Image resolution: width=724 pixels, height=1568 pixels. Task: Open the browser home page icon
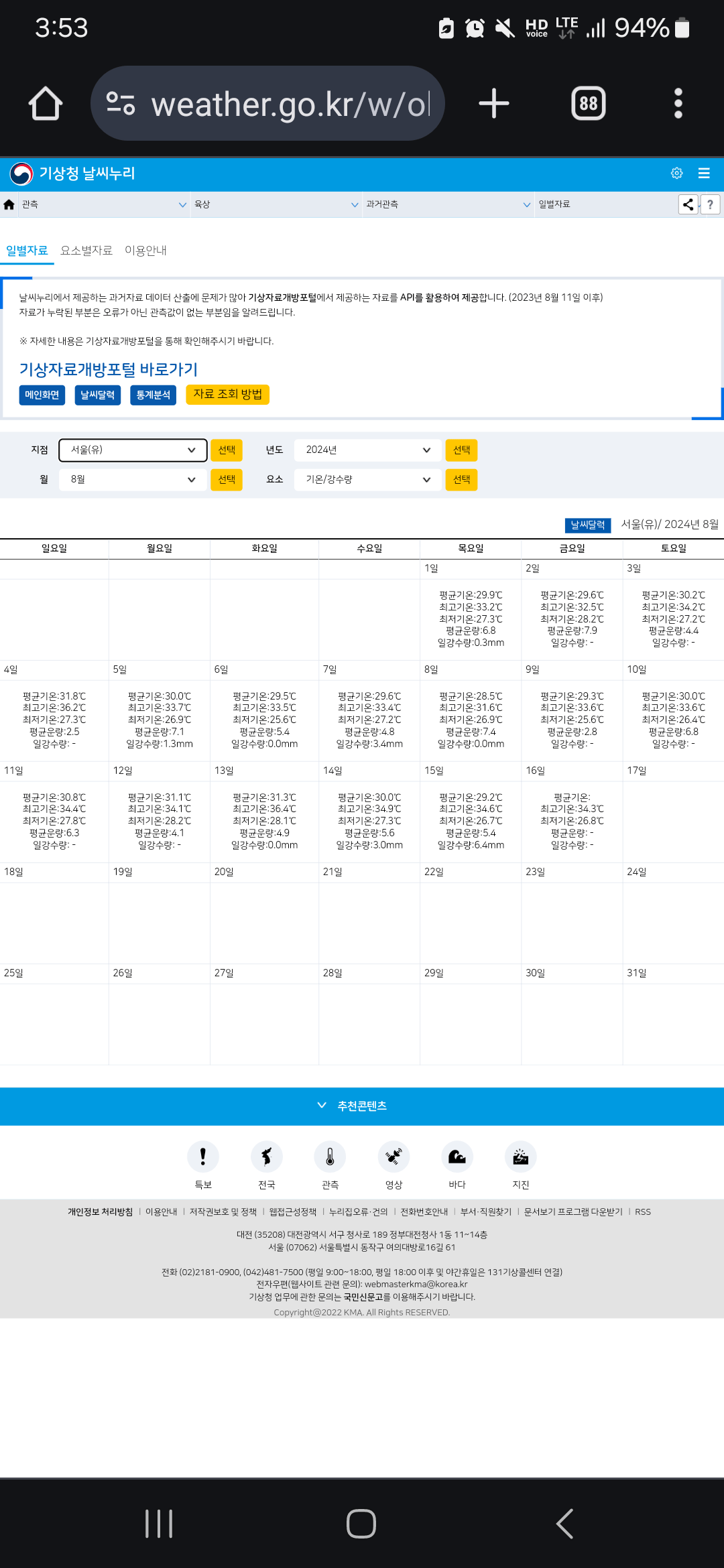(x=46, y=104)
